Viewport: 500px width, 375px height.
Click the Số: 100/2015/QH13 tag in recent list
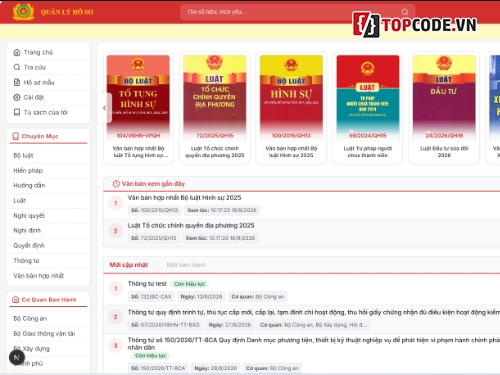(155, 210)
